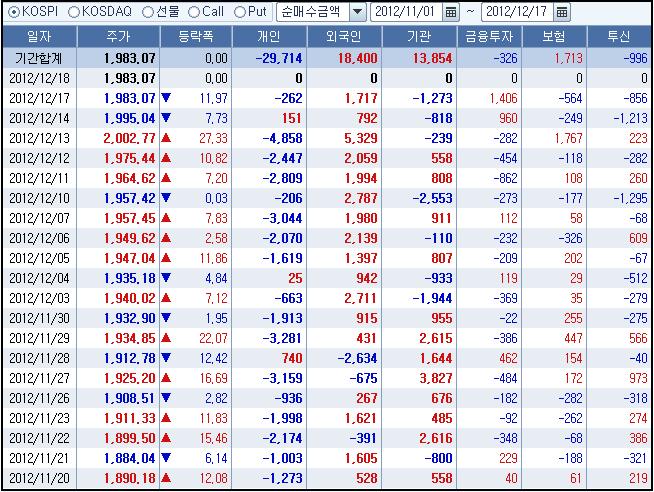The image size is (654, 492).
Task: Select the KOSPI radio button
Action: 14,12
